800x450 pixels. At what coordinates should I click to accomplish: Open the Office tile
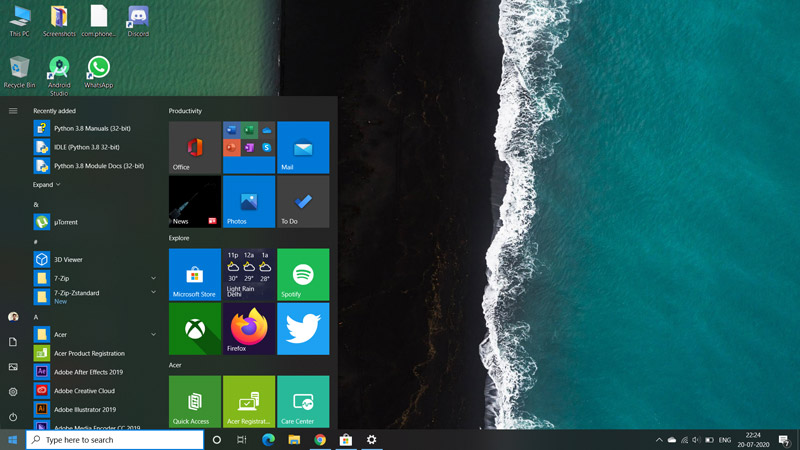[195, 147]
